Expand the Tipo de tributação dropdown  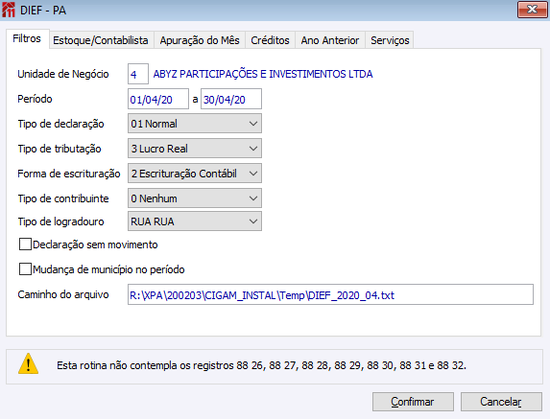(195, 149)
